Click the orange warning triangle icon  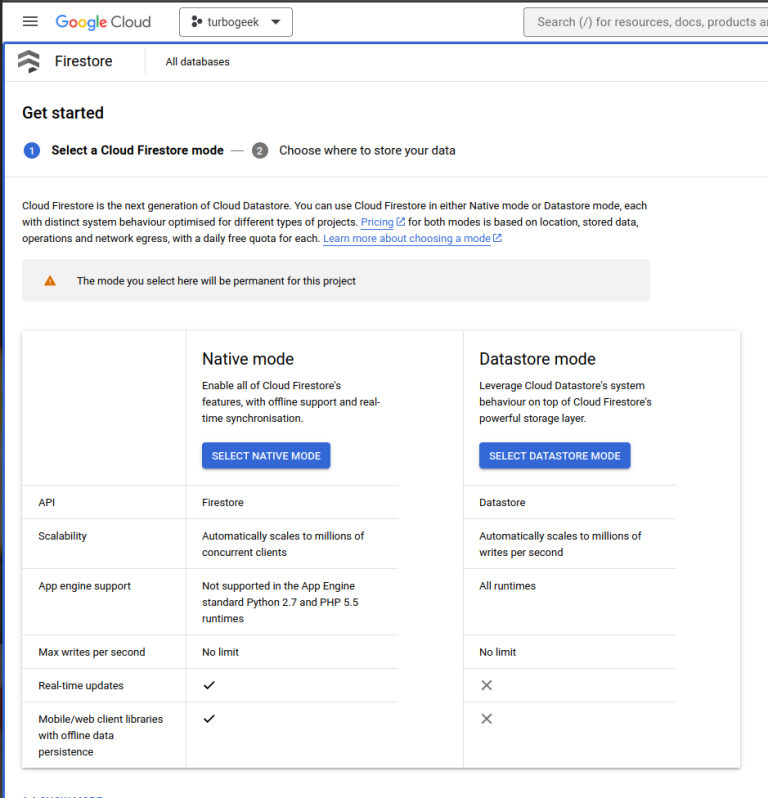[50, 281]
